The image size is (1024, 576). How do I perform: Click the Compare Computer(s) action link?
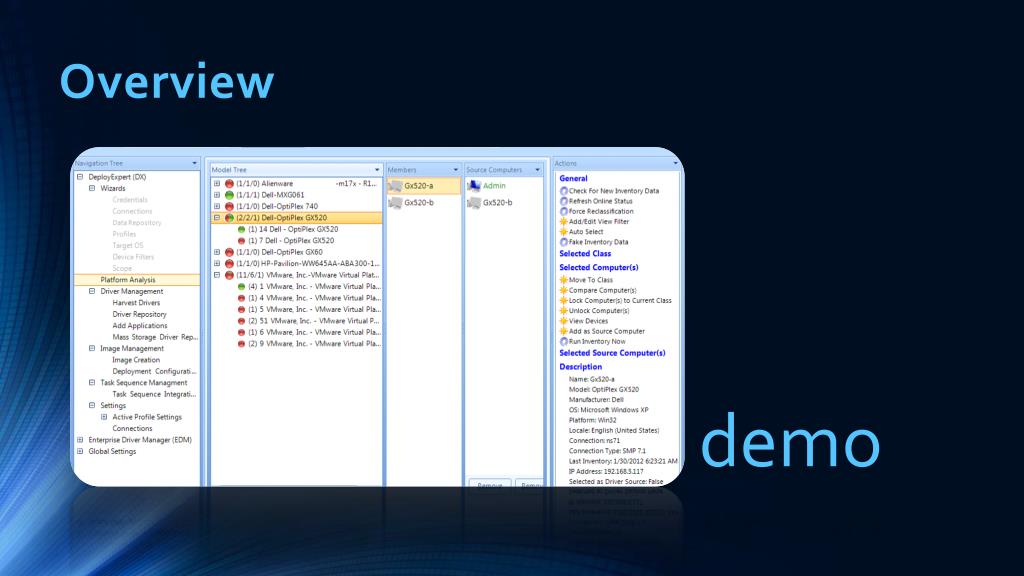pos(602,290)
